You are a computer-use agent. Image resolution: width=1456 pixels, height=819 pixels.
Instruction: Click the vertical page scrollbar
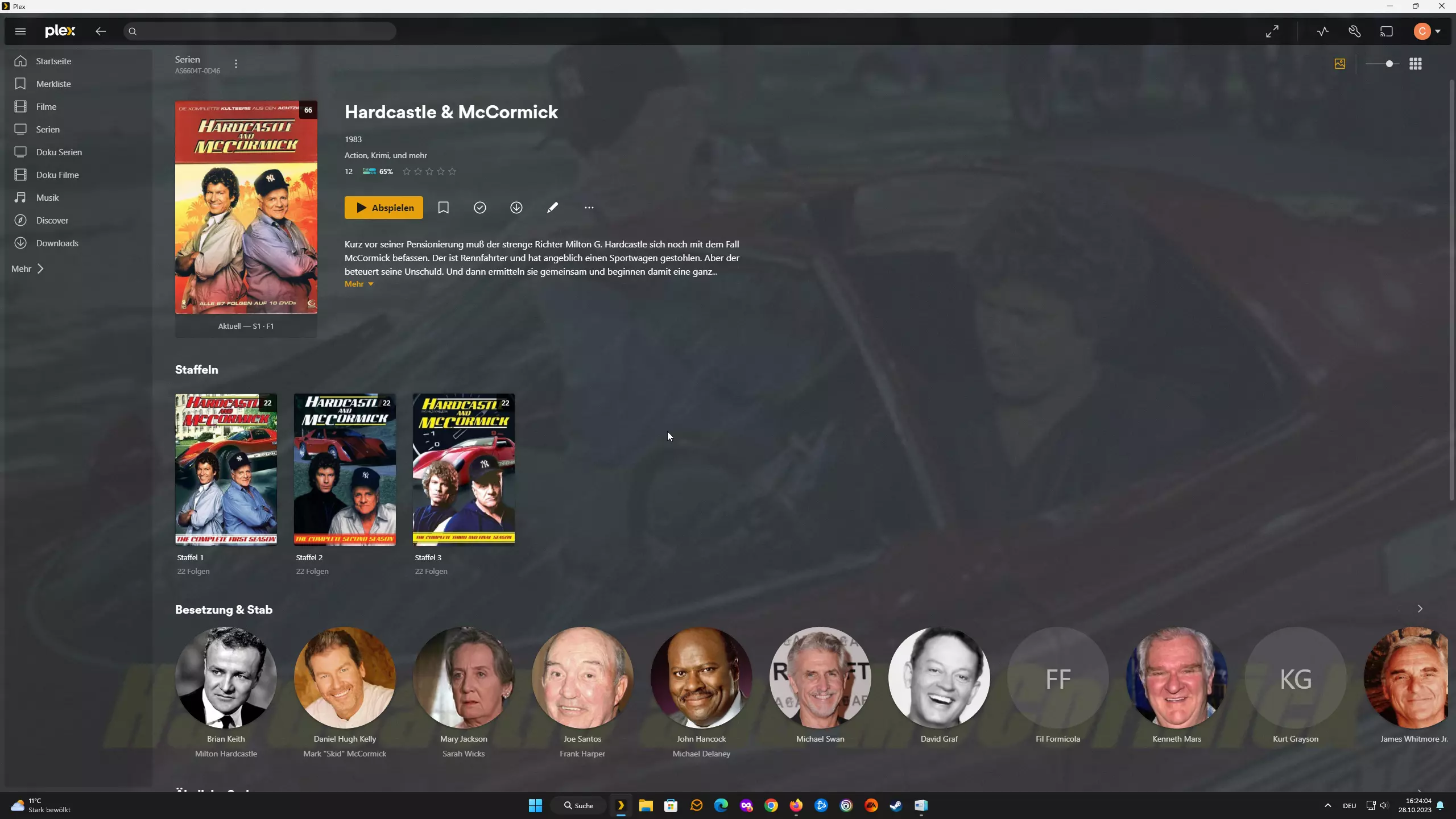click(x=1451, y=290)
